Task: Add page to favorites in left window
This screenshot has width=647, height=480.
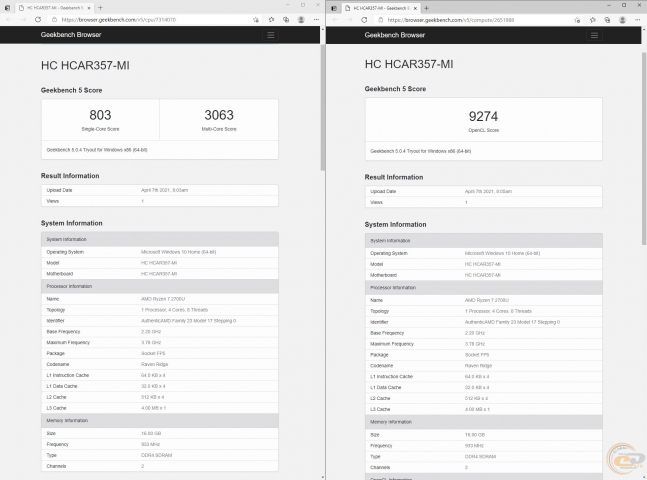Action: pyautogui.click(x=256, y=19)
